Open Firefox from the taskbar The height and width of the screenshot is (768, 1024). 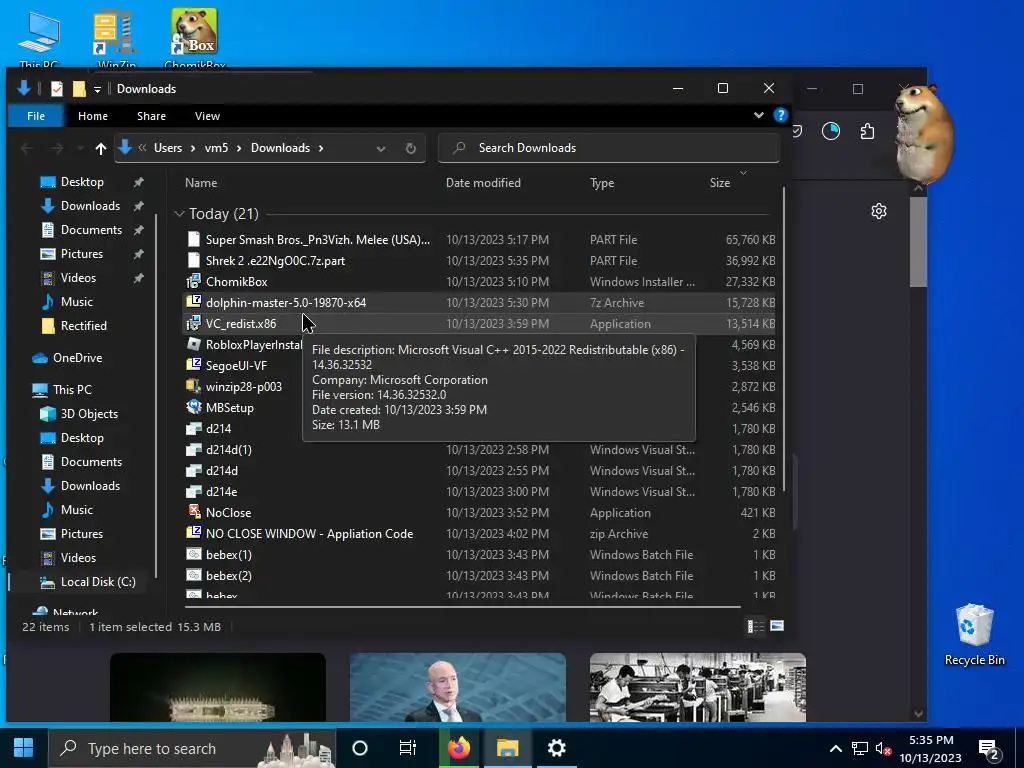click(459, 748)
